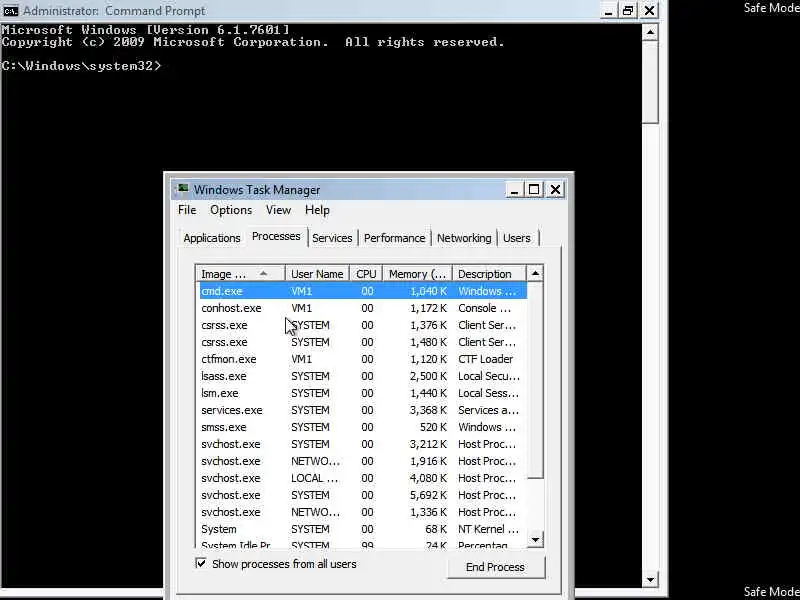Switch to the Services tab
Viewport: 800px width, 600px height.
332,238
